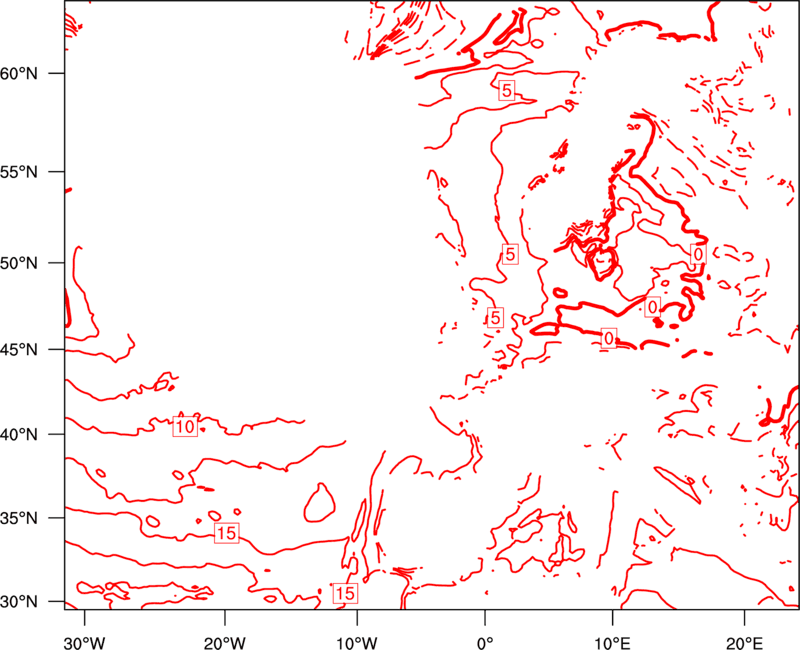
Task: Select the 10°W longitude axis label
Action: pos(357,643)
